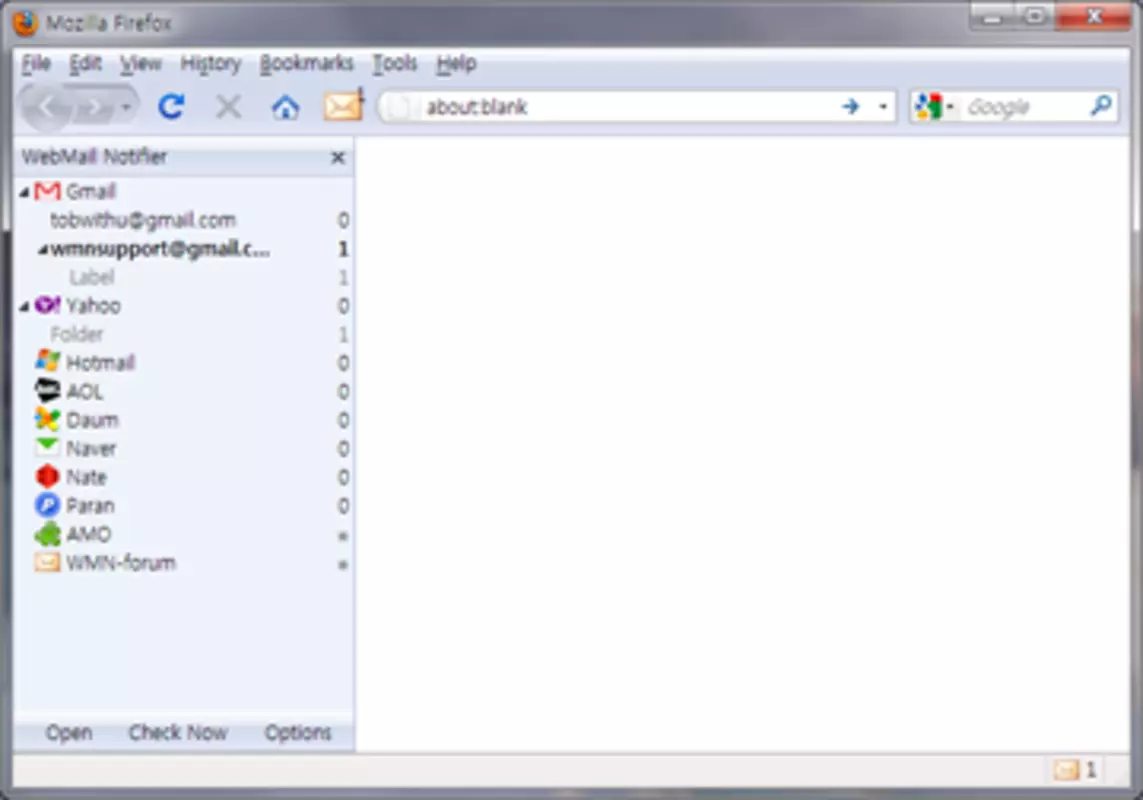Image resolution: width=1143 pixels, height=800 pixels.
Task: Click the Daum icon
Action: click(47, 419)
